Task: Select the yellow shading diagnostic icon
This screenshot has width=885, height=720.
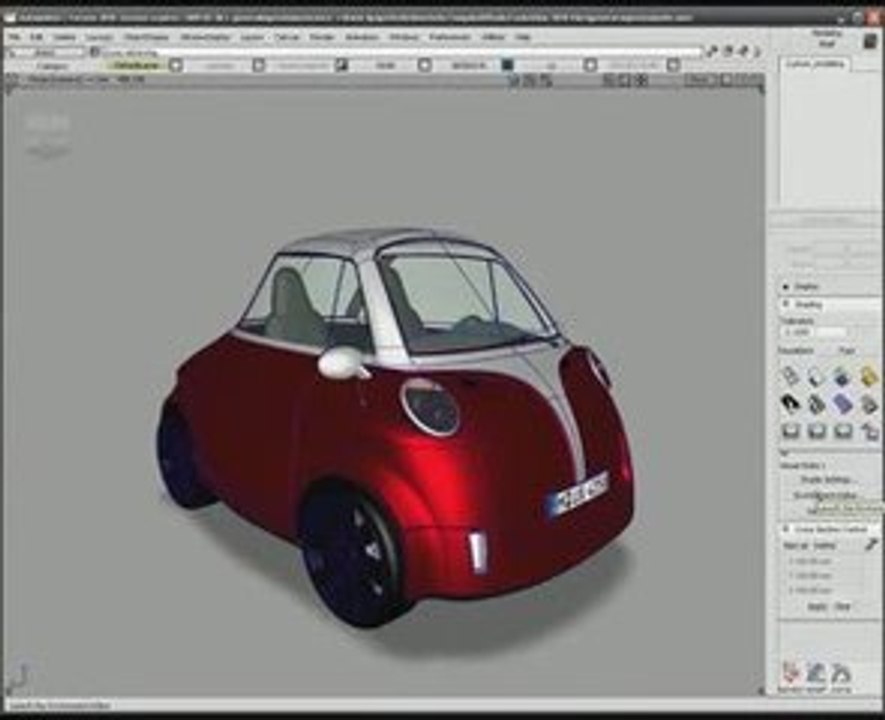Action: pos(869,376)
